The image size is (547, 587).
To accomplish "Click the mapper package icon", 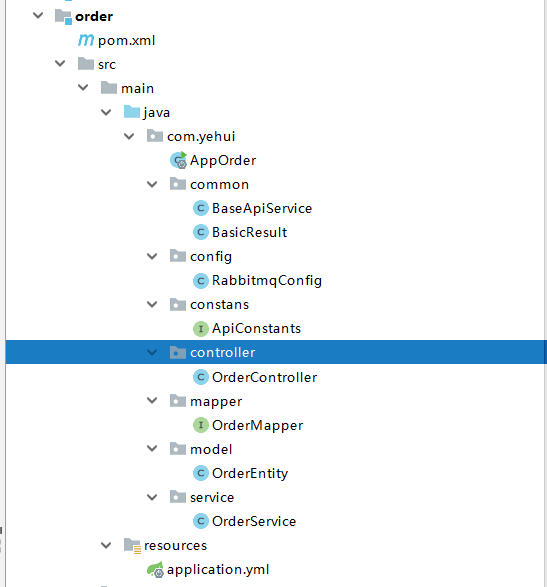I will click(178, 401).
